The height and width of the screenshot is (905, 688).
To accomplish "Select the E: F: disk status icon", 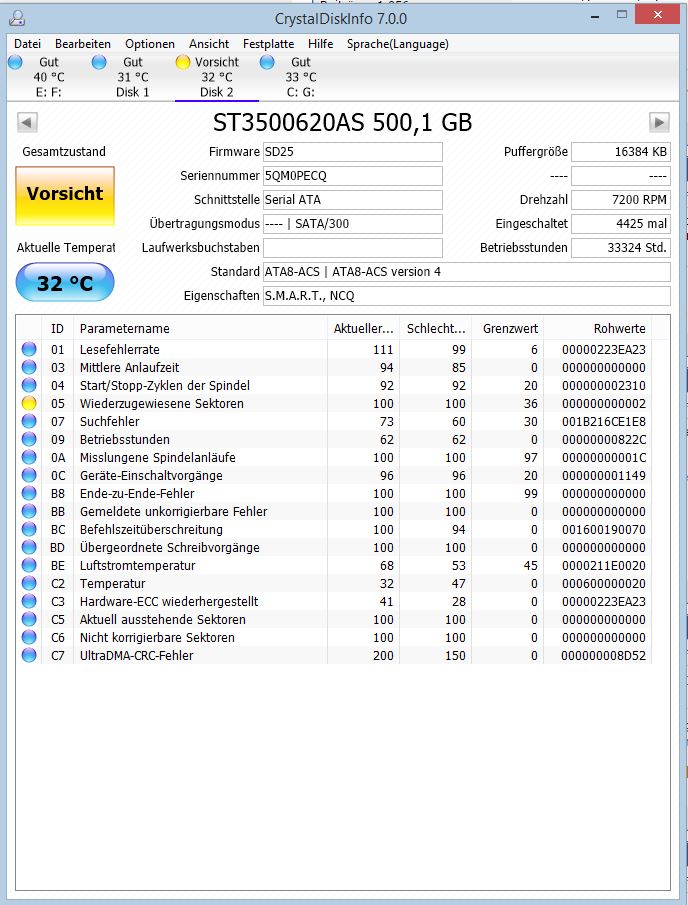I will (16, 62).
